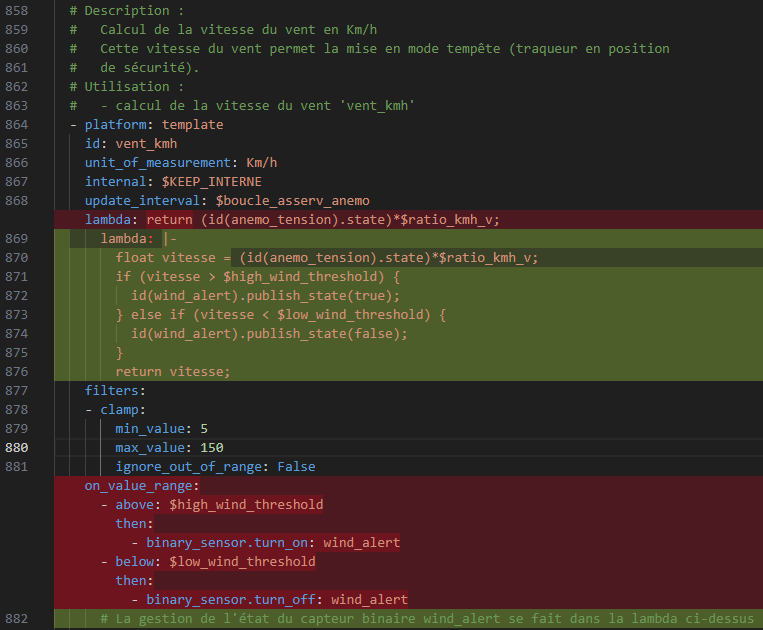Click the comment 'La gestion de l'état du capteur binaire' on line 882
This screenshot has width=763, height=630.
pos(265,619)
